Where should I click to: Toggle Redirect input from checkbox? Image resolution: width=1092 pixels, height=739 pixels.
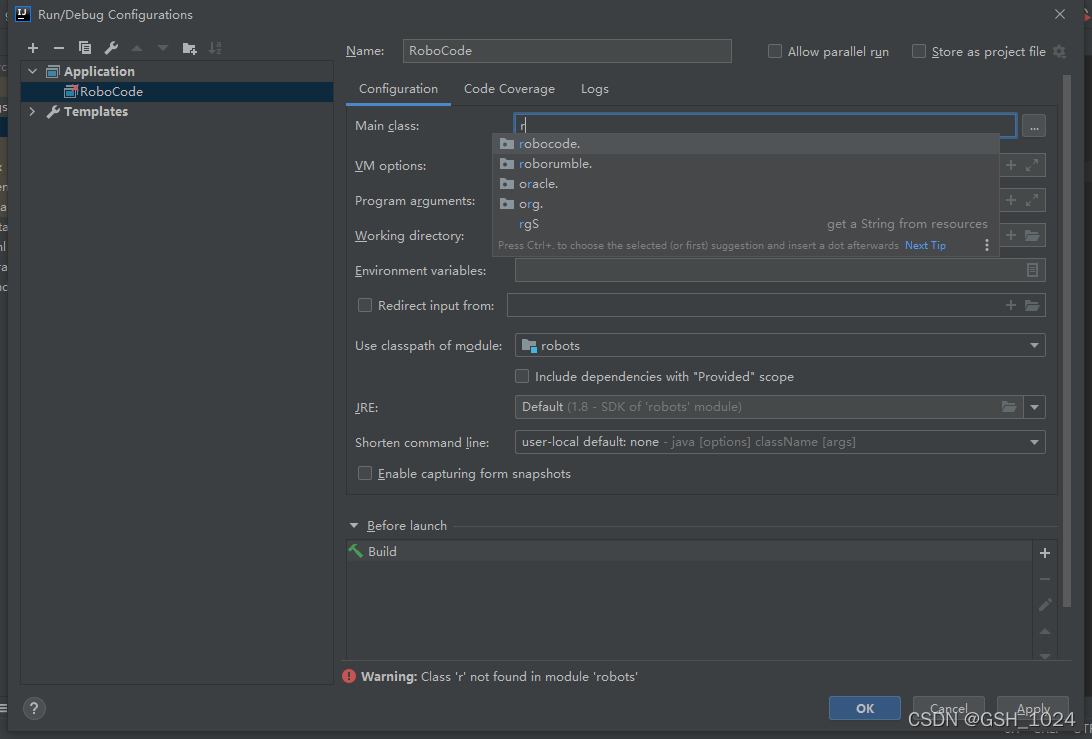coord(365,305)
